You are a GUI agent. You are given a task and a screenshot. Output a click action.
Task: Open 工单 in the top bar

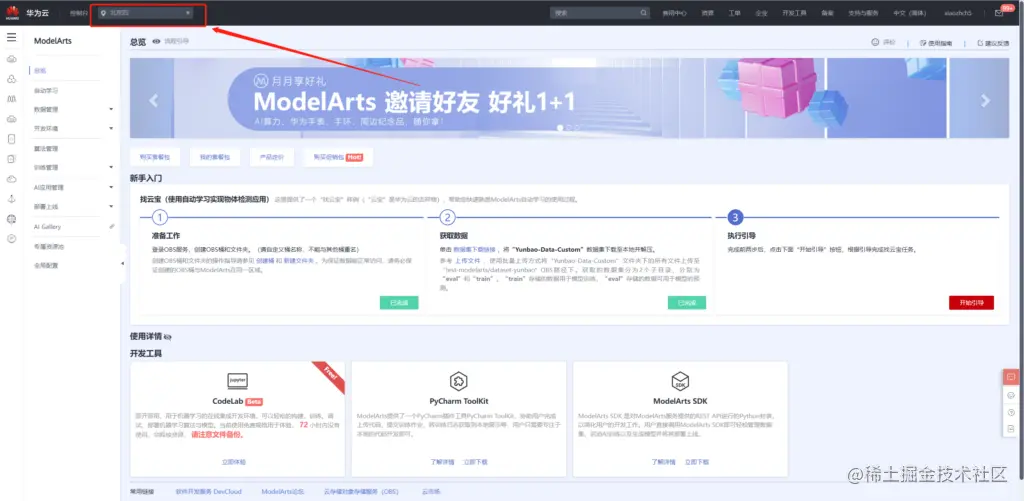[x=735, y=13]
